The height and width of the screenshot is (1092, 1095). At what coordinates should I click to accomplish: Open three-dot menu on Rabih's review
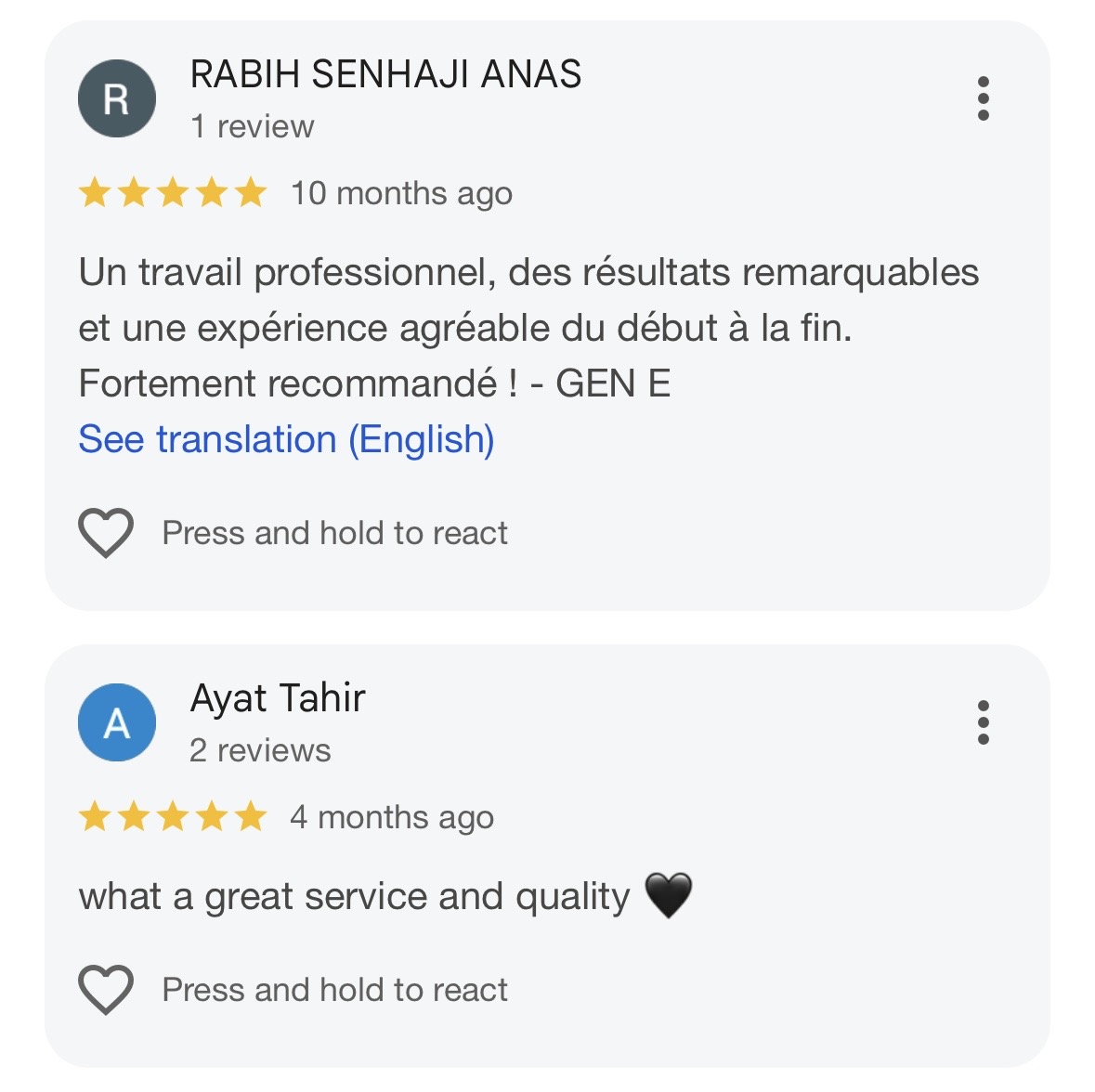[x=983, y=98]
